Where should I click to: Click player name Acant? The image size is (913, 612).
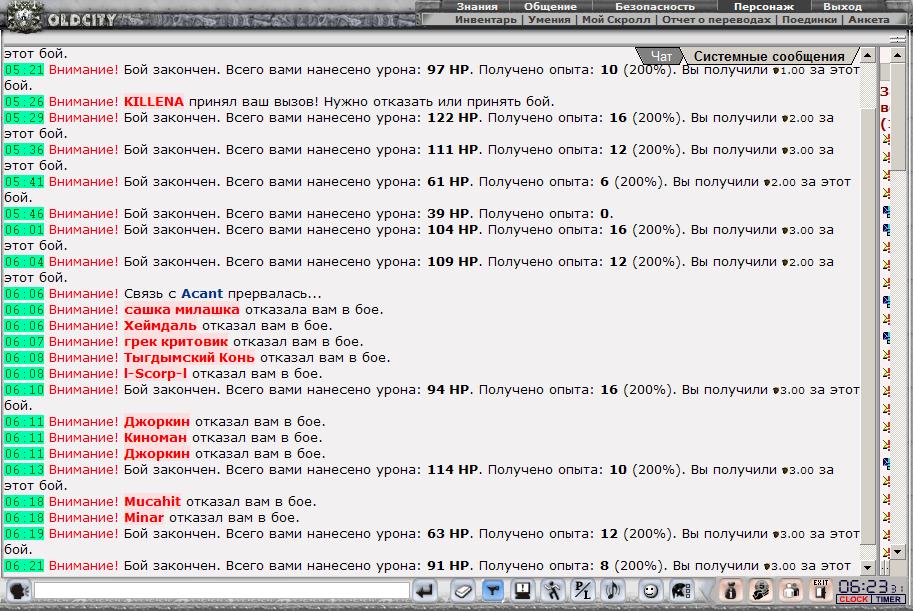point(202,293)
